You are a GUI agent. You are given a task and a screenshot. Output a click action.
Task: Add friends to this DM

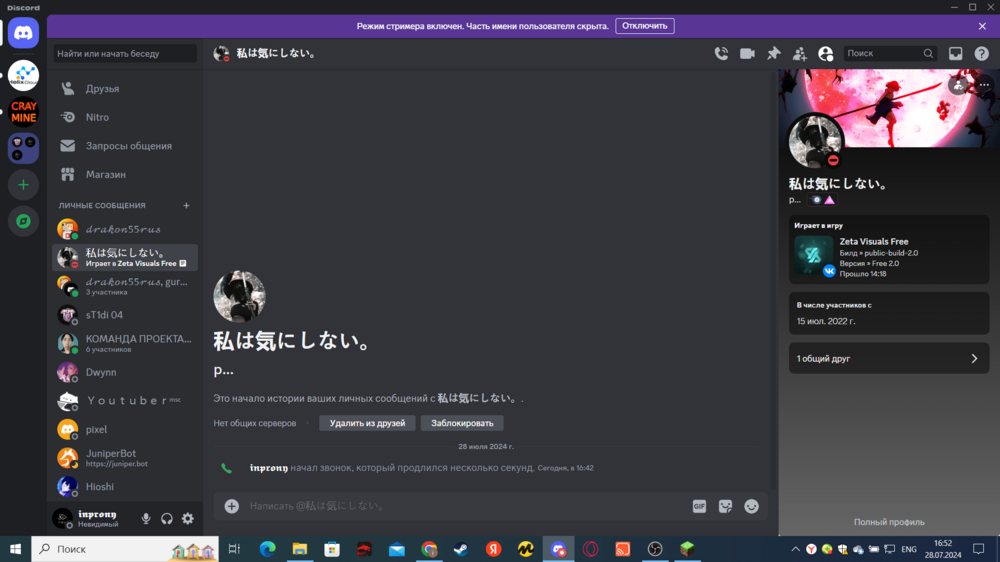[x=800, y=54]
